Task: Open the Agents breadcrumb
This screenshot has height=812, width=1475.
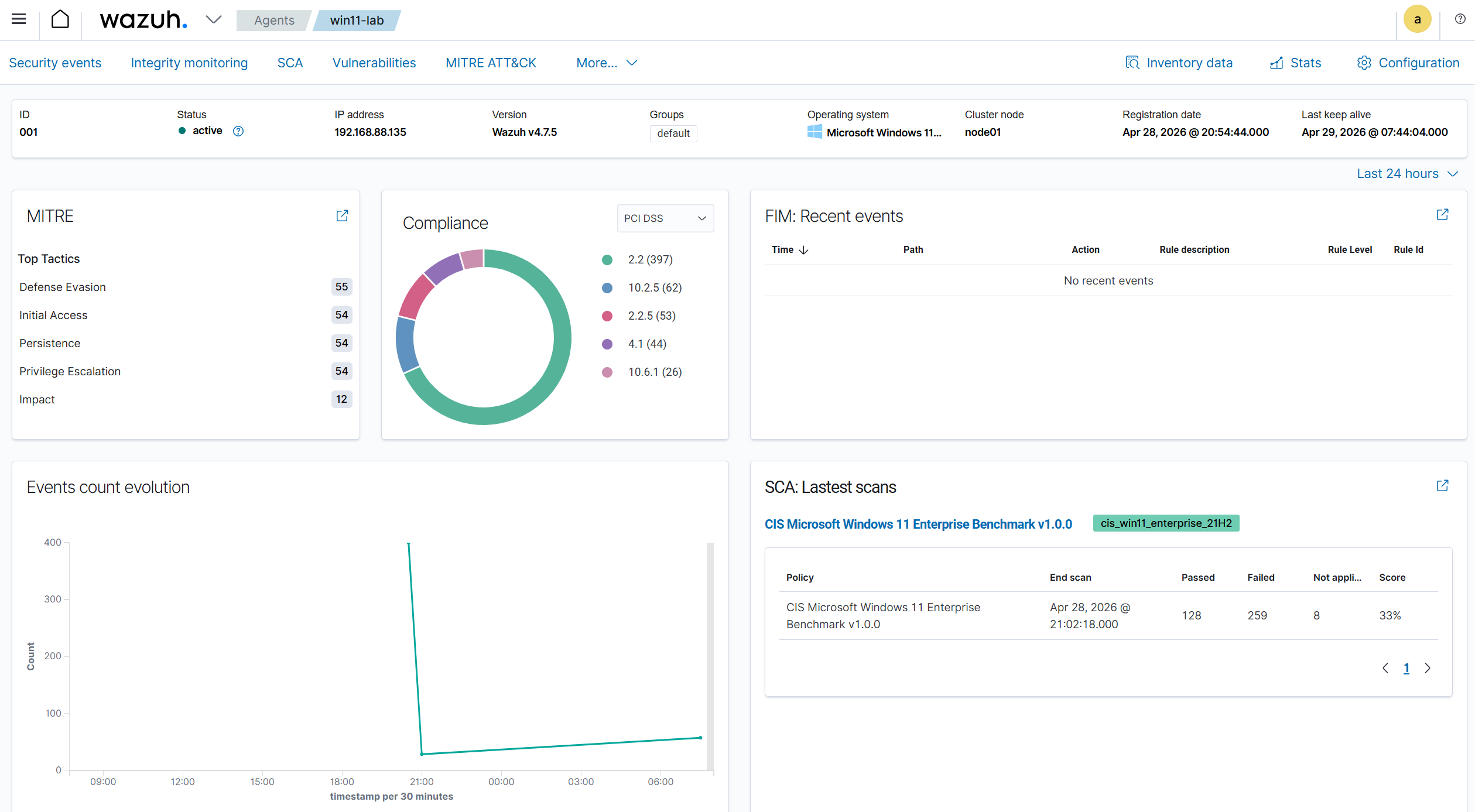Action: pos(274,20)
